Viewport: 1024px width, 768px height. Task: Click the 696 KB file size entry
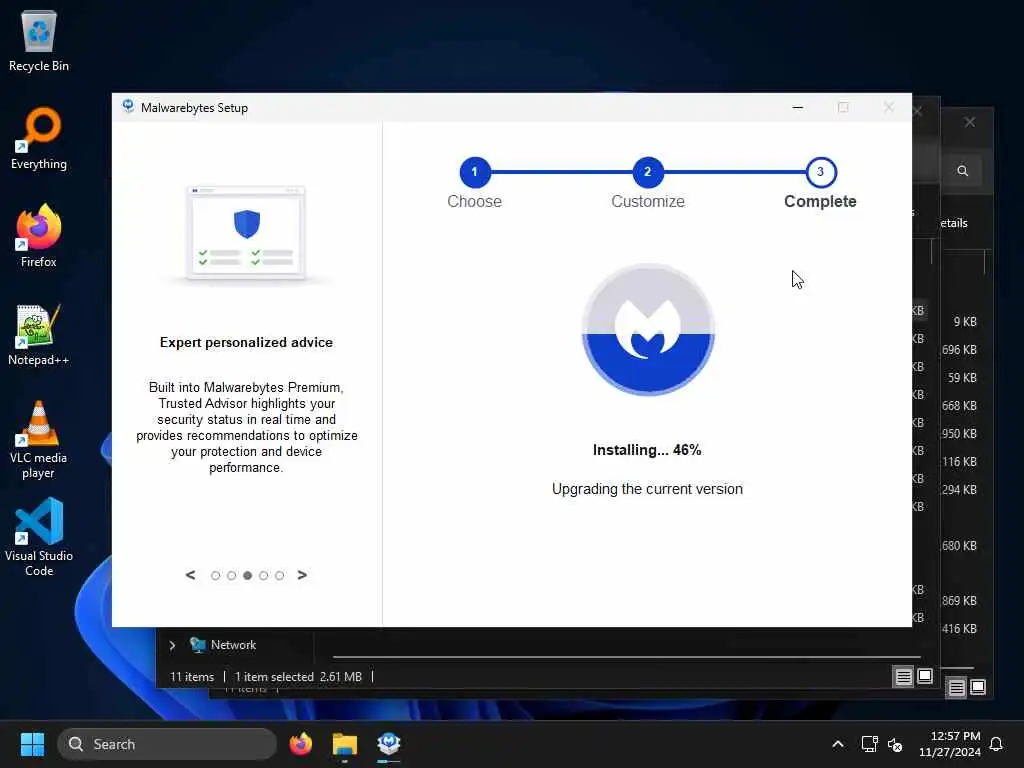point(959,350)
